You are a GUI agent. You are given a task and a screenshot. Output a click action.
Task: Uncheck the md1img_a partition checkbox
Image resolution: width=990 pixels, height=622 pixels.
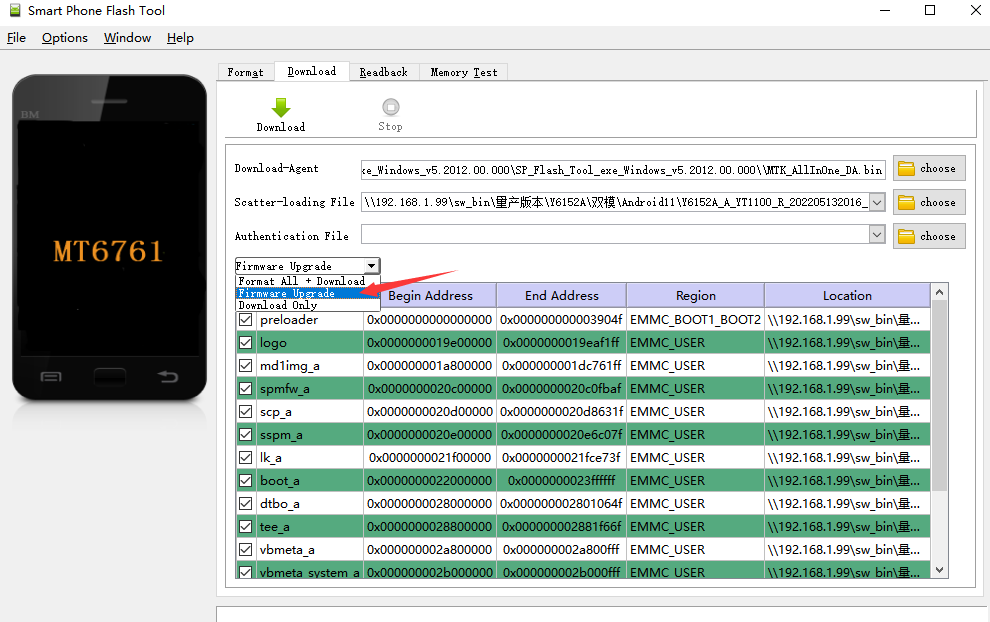pyautogui.click(x=246, y=366)
